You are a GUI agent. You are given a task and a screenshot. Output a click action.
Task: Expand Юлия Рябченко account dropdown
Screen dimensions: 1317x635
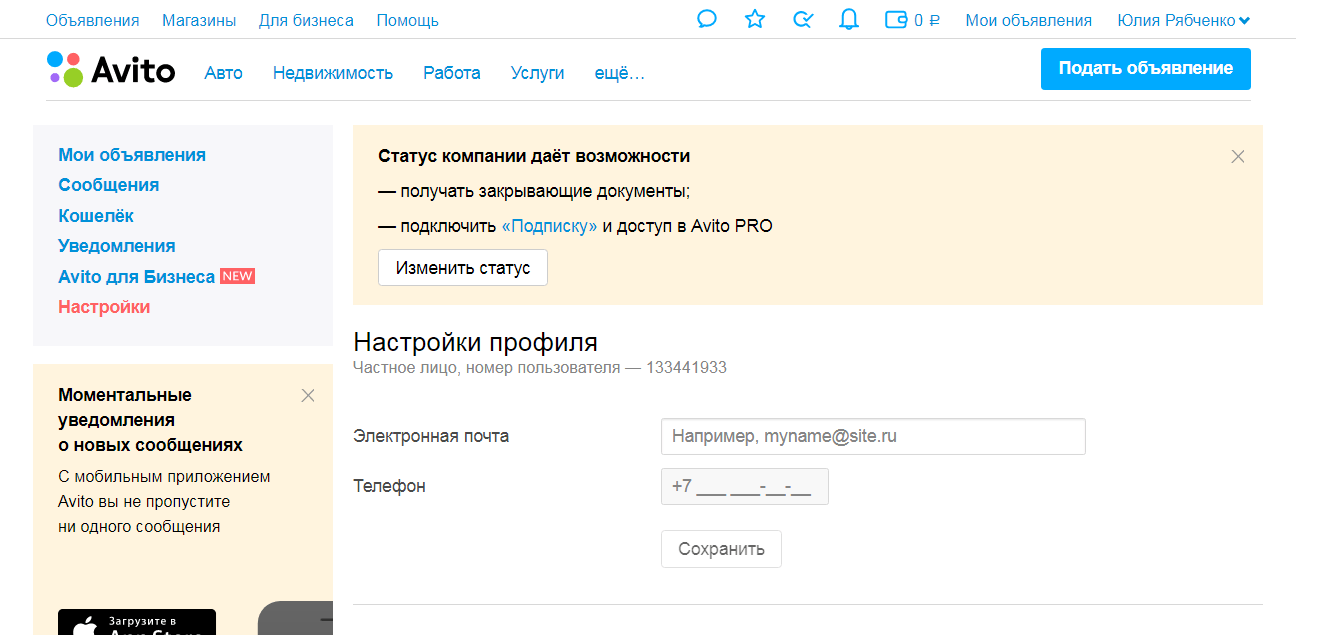1183,20
